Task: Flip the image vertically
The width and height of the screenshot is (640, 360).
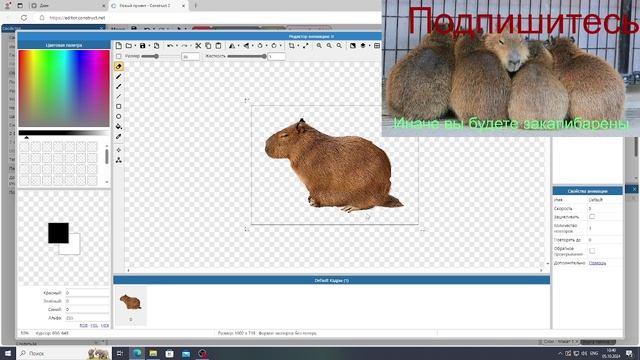Action: [246, 46]
